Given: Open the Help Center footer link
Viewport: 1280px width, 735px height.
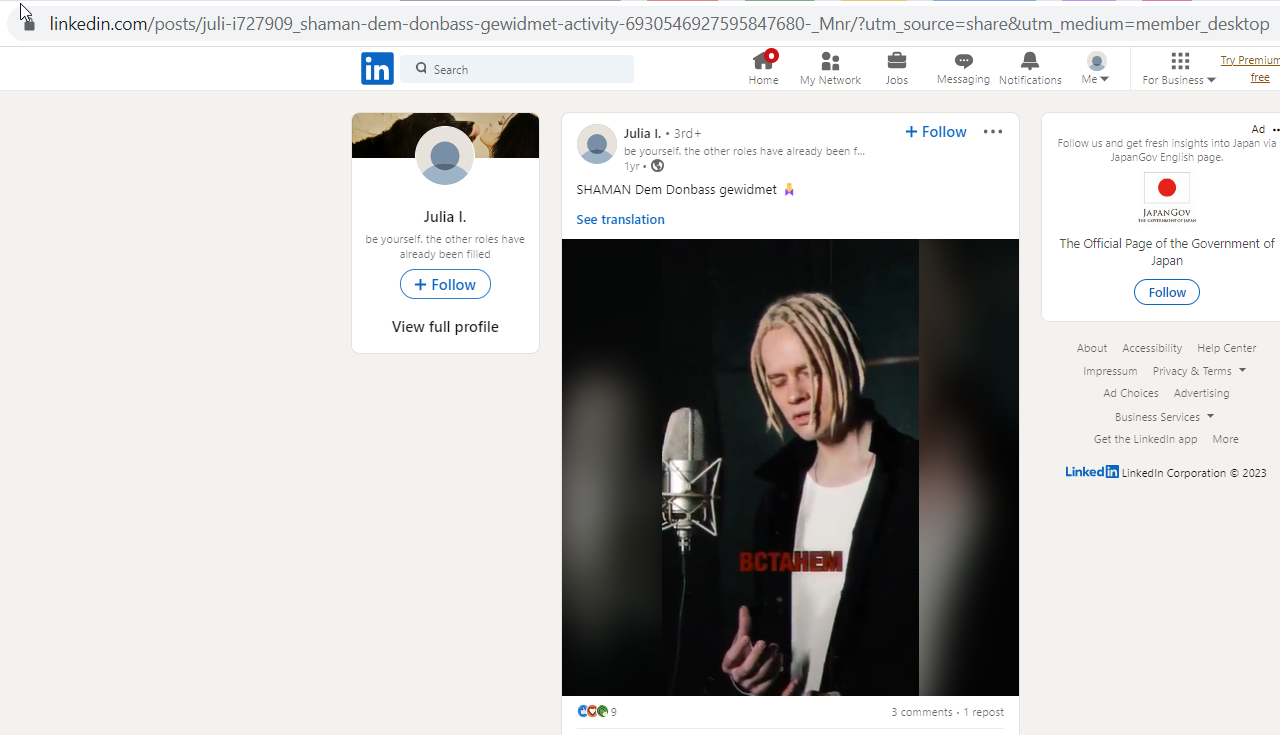Looking at the screenshot, I should coord(1227,348).
